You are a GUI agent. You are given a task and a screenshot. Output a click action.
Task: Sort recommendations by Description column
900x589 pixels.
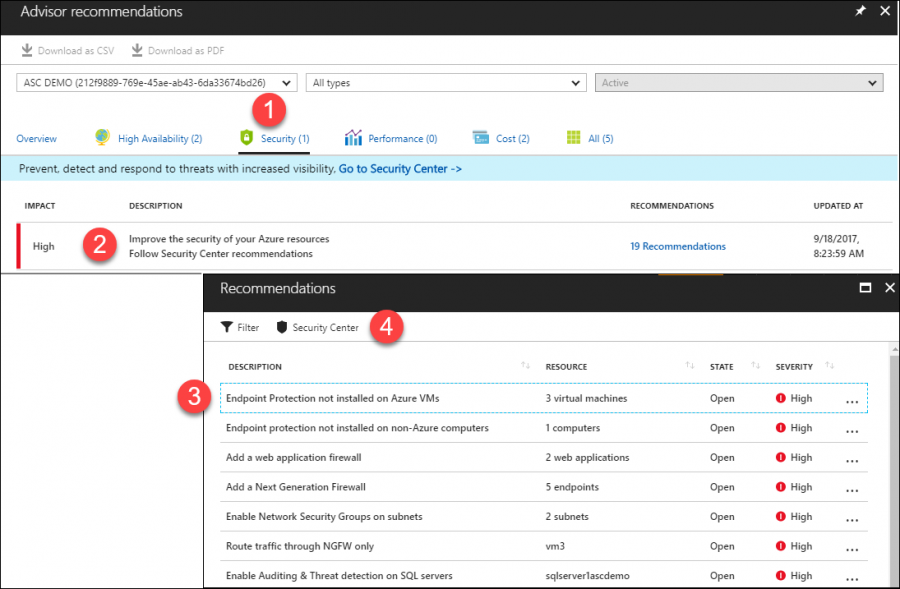(x=525, y=366)
